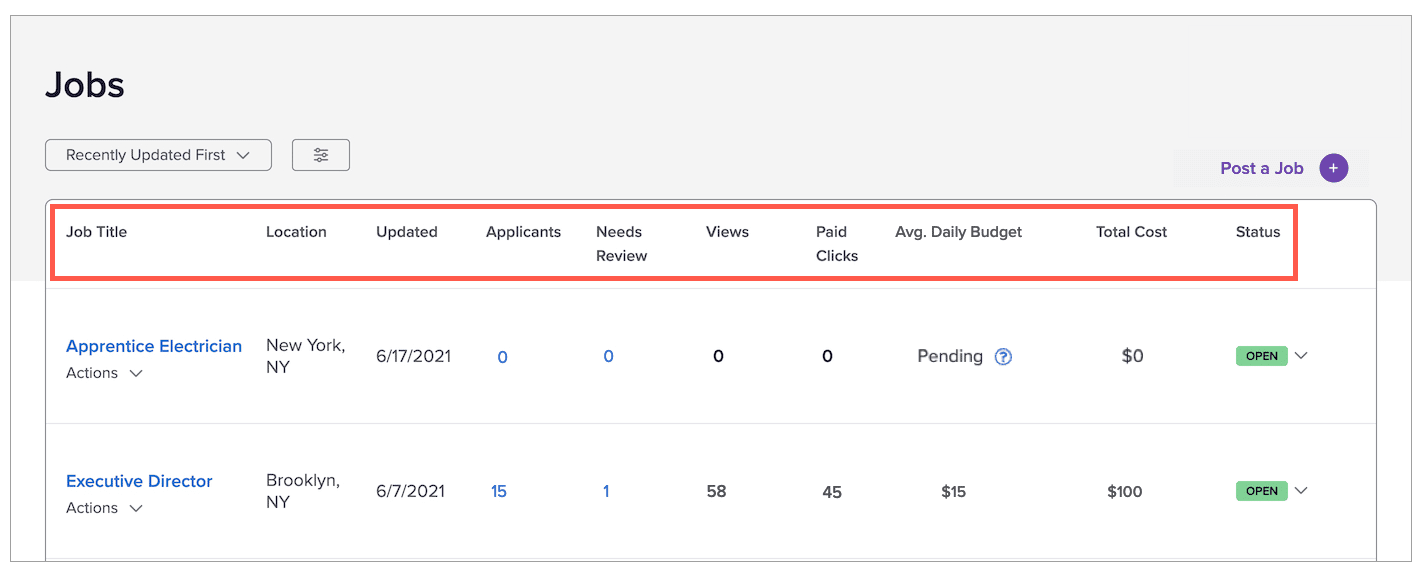The height and width of the screenshot is (562, 1426).
Task: Click the Pending budget help question icon
Action: point(1003,357)
